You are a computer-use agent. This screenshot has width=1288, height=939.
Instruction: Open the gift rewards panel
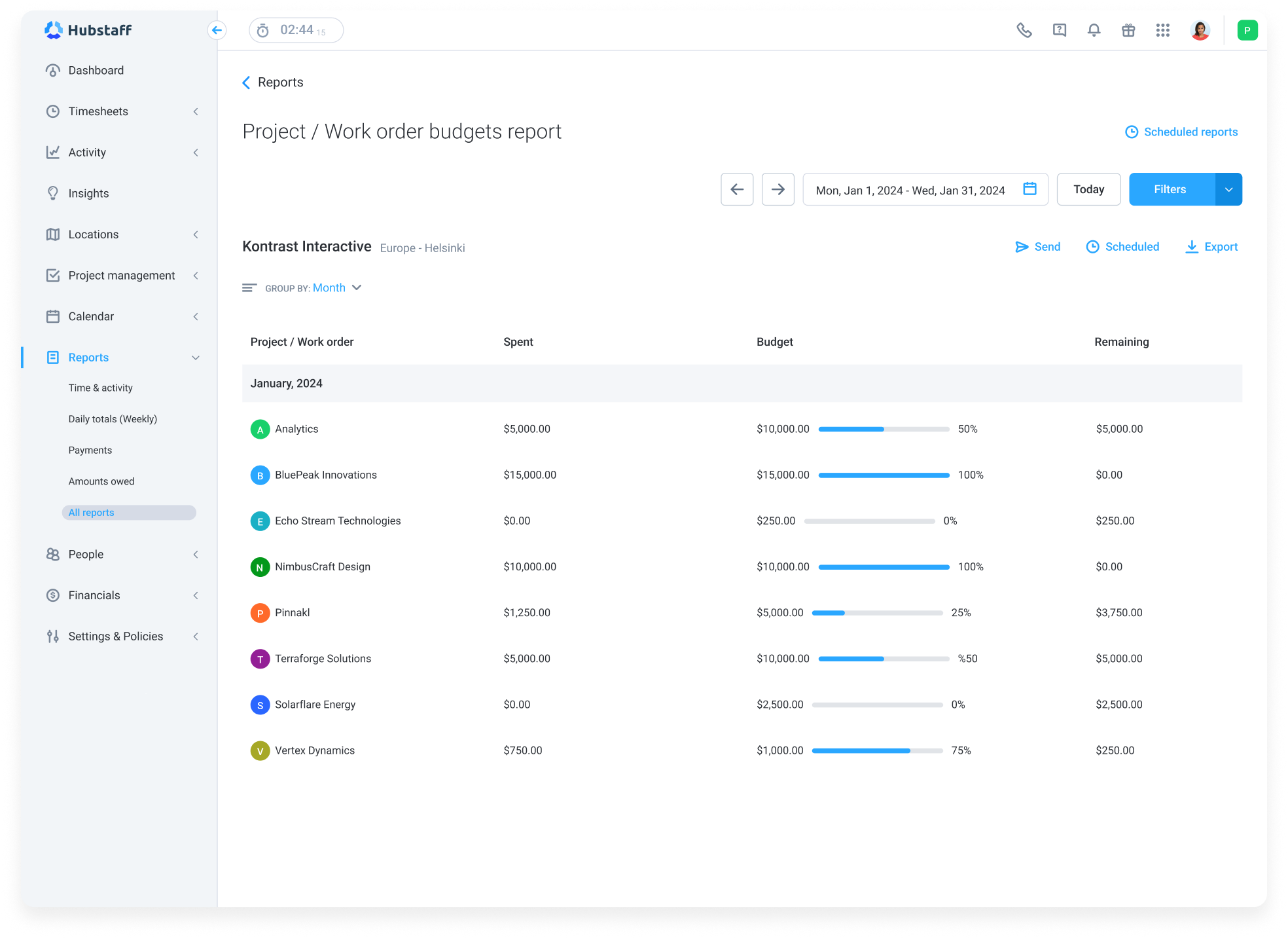1128,30
